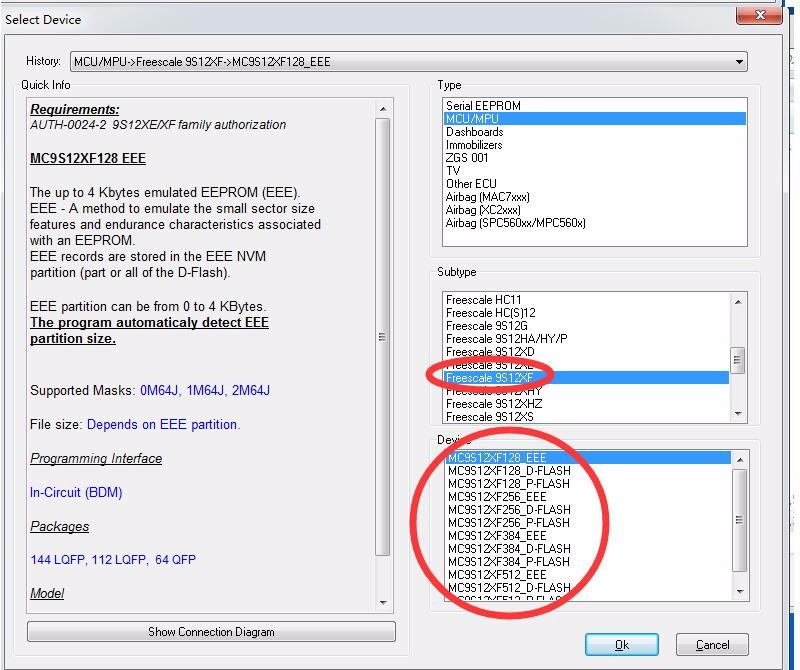Pick device MC9S12XF384_EEE
Image resolution: width=800 pixels, height=670 pixels.
[x=588, y=536]
